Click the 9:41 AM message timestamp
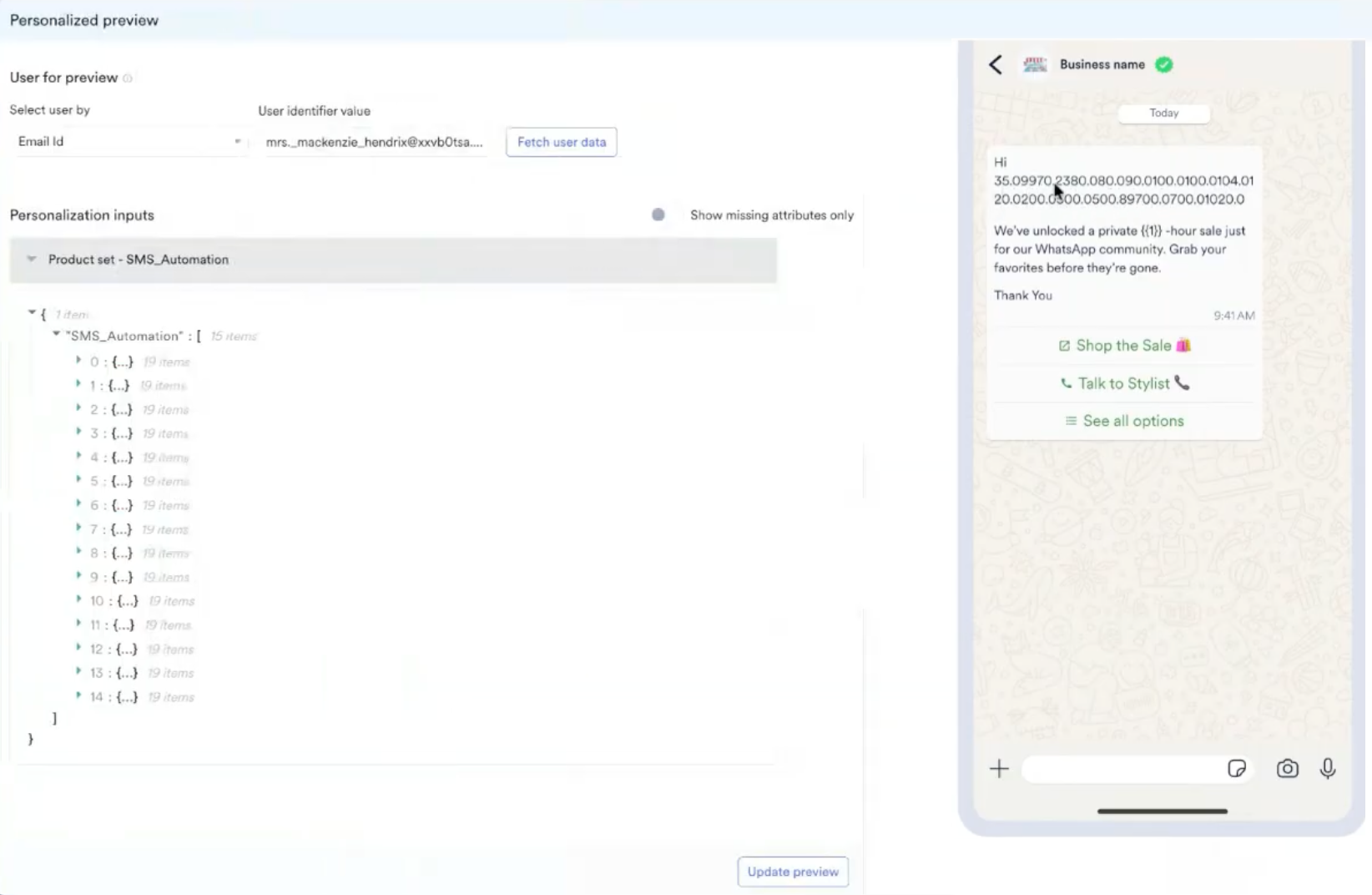The height and width of the screenshot is (895, 1372). (1233, 316)
